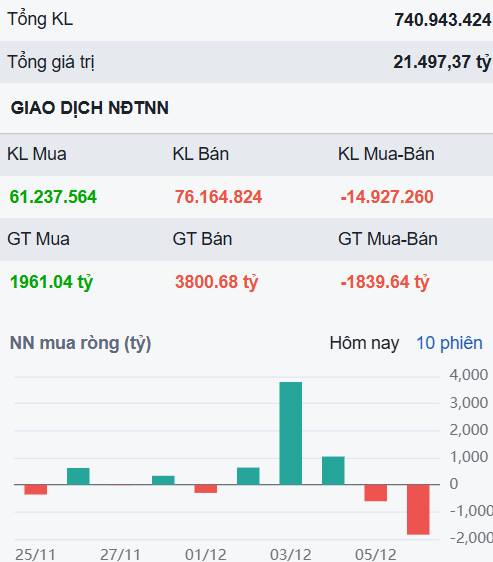Viewport: 493px width, 562px height.
Task: Click the 3,000 y-axis label
Action: coord(469,403)
